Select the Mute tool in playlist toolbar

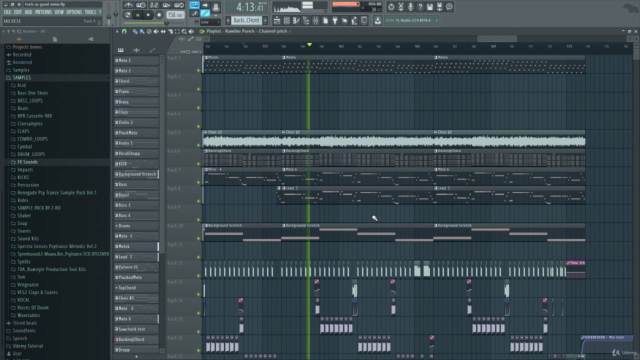pyautogui.click(x=156, y=31)
